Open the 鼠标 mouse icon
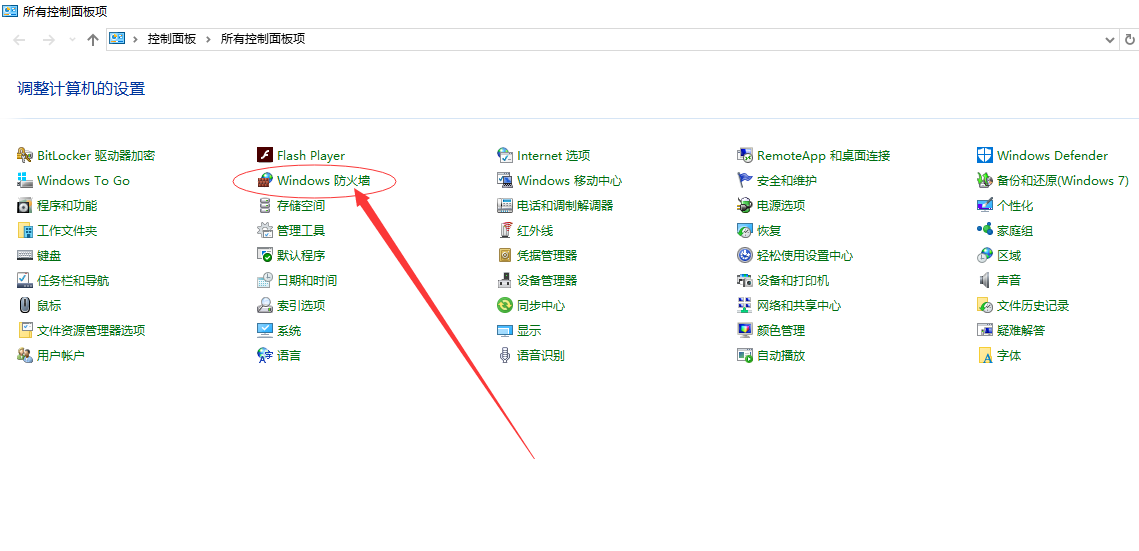This screenshot has height=551, width=1139. 25,306
